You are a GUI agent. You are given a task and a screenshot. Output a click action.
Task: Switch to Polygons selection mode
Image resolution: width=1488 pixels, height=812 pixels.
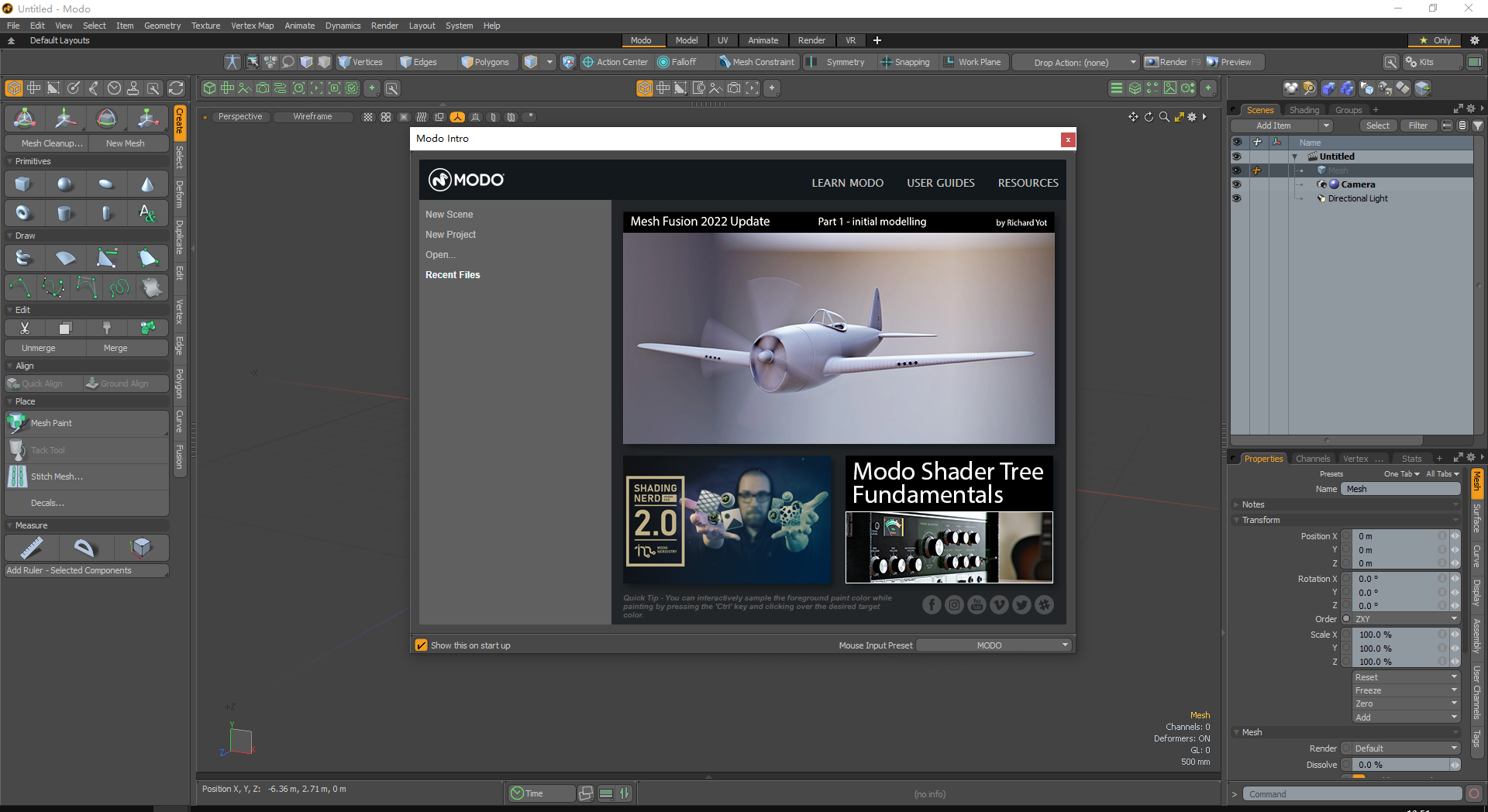click(486, 62)
